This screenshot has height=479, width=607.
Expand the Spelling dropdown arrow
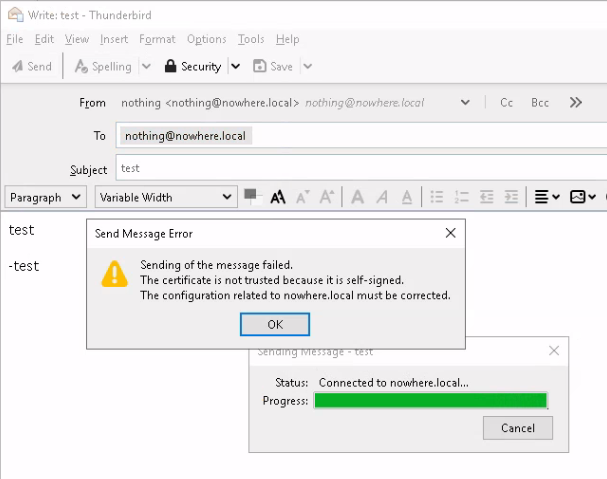point(146,67)
